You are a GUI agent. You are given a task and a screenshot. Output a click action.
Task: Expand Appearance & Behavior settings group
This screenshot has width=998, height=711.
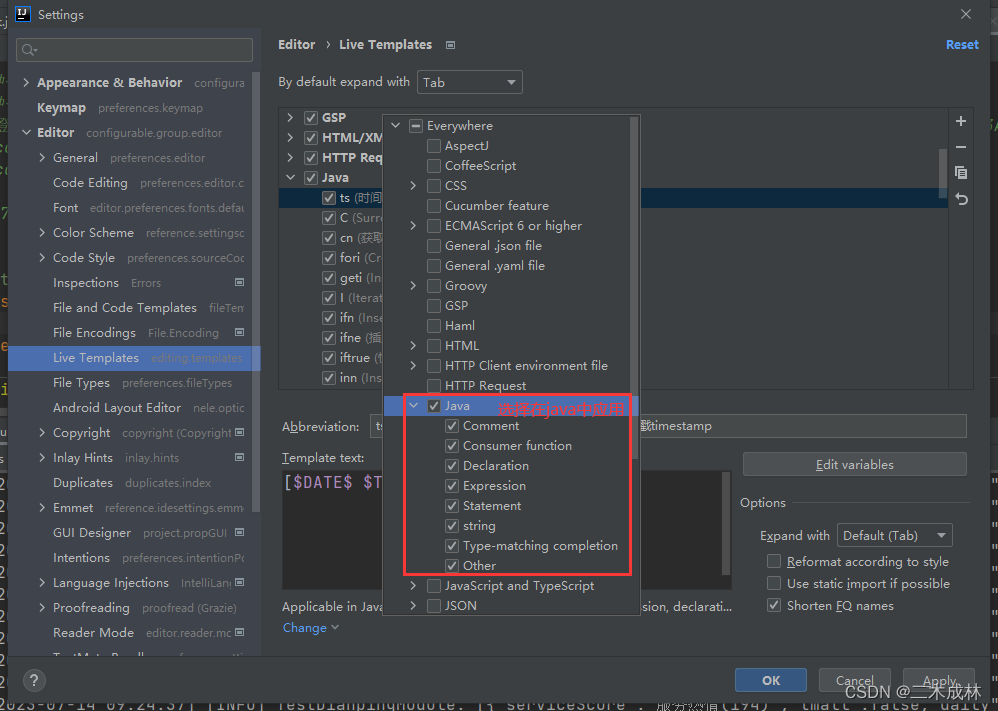(x=26, y=83)
